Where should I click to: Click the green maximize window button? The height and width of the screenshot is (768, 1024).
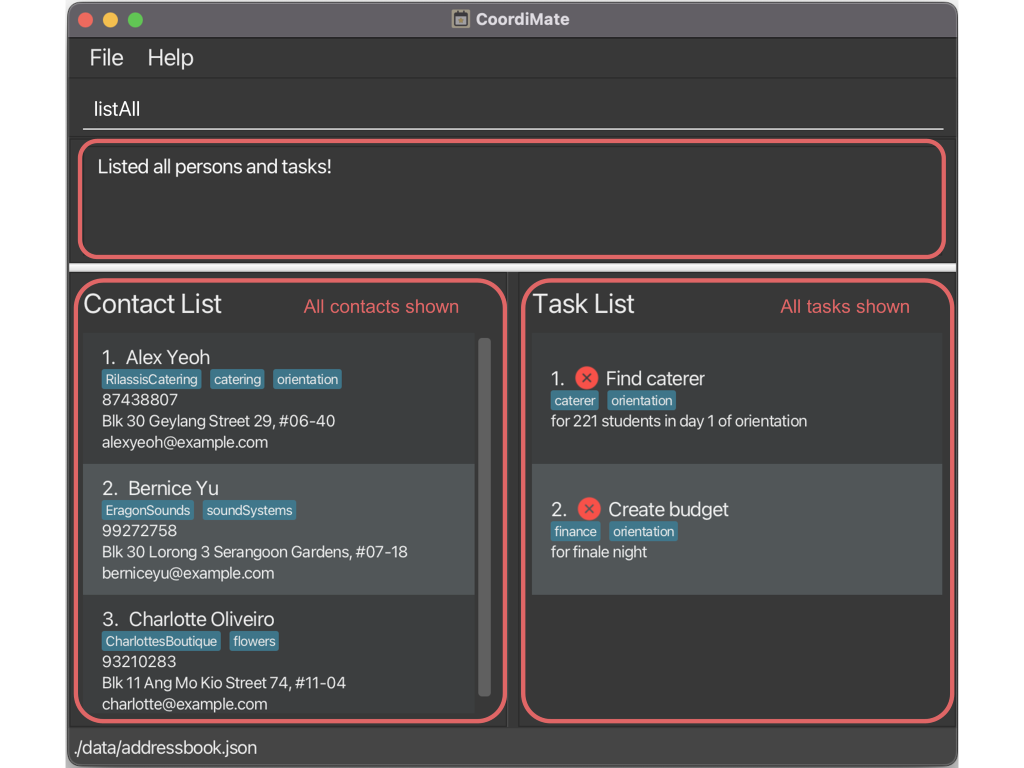click(135, 20)
